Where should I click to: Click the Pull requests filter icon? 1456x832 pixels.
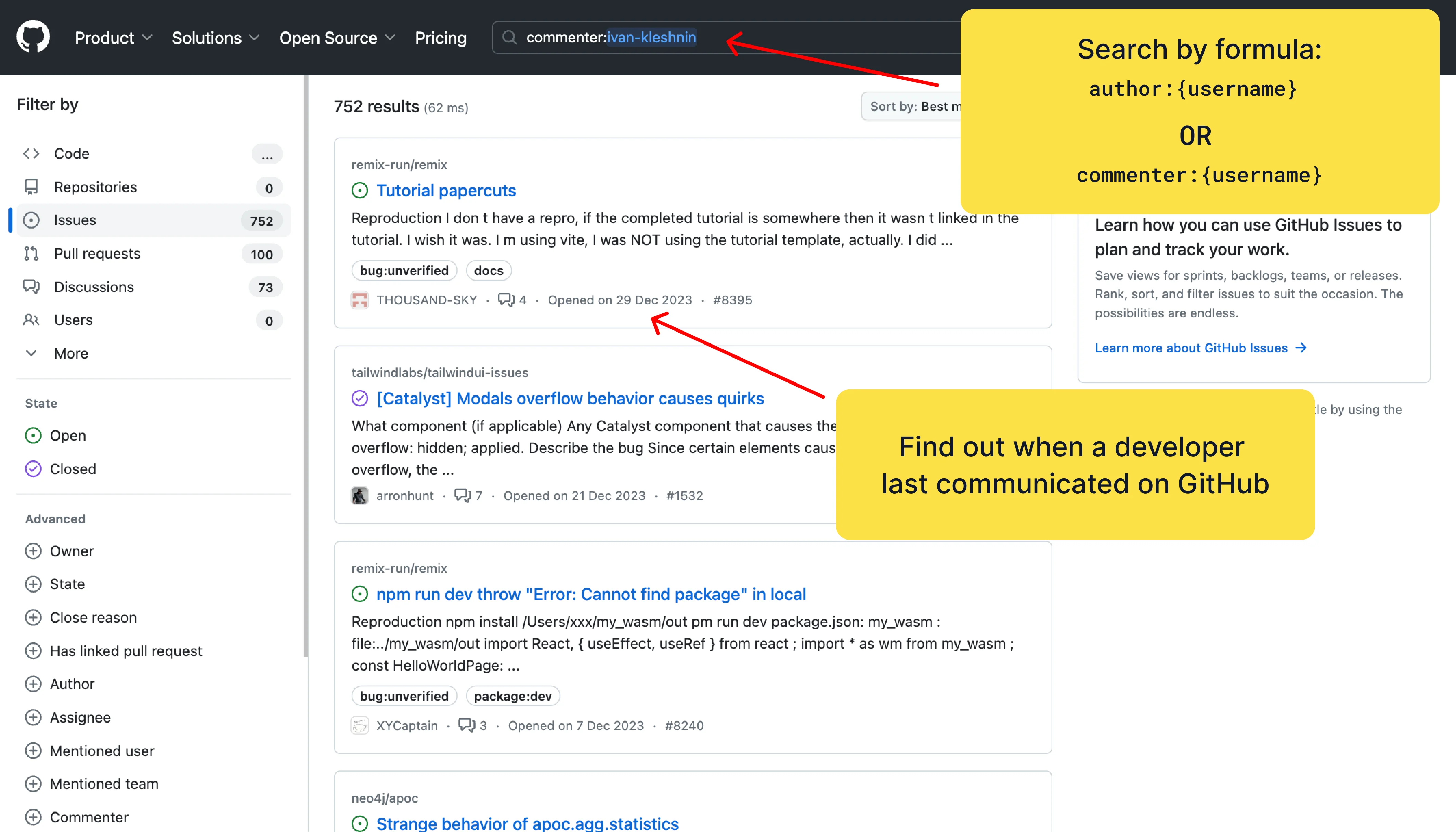point(31,254)
